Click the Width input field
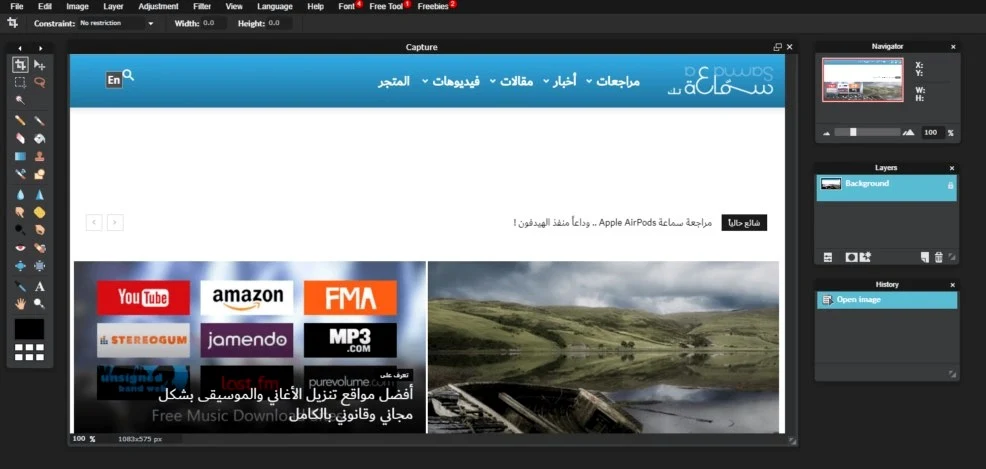Image resolution: width=986 pixels, height=469 pixels. click(x=214, y=23)
